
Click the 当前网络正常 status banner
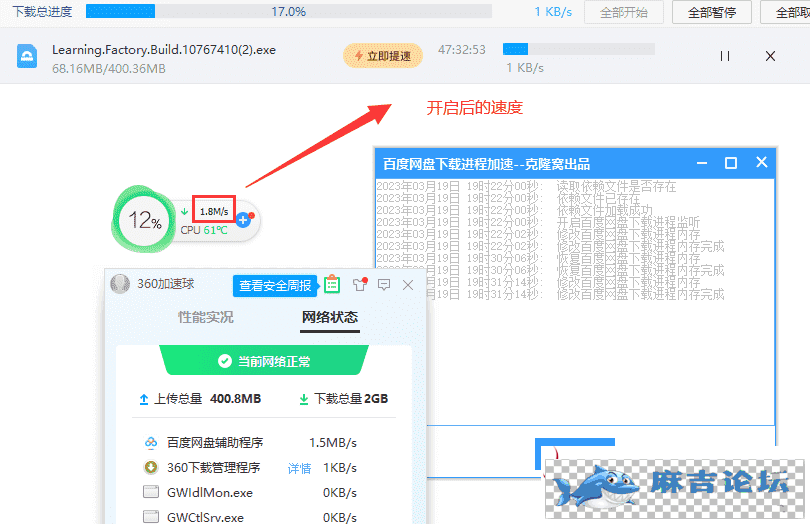(264, 360)
